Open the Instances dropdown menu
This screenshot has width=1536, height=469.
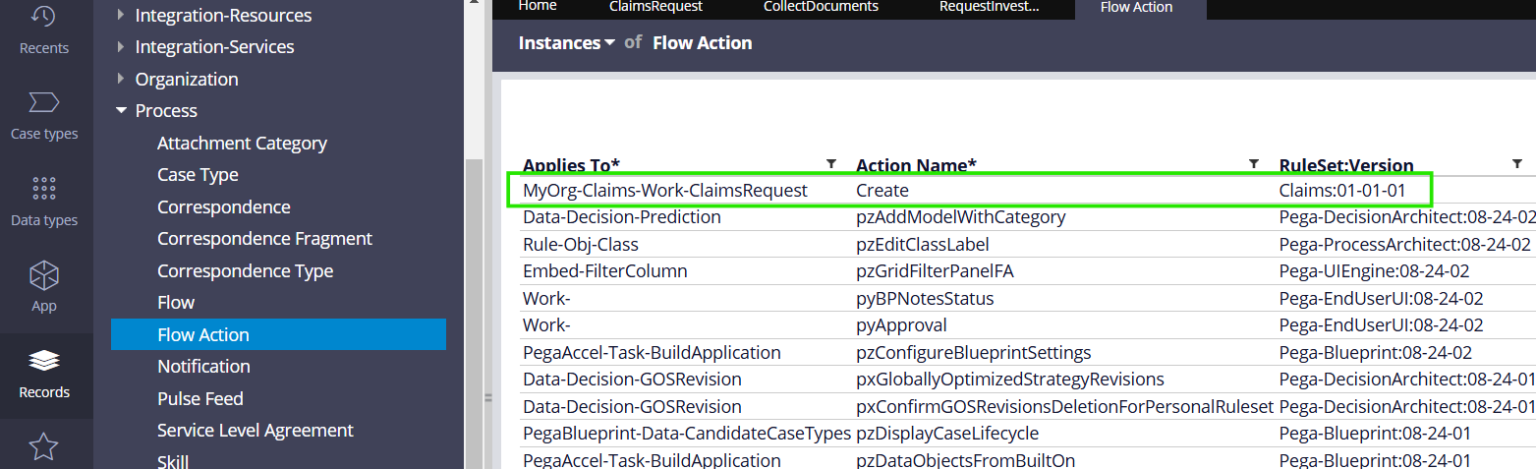(x=566, y=43)
